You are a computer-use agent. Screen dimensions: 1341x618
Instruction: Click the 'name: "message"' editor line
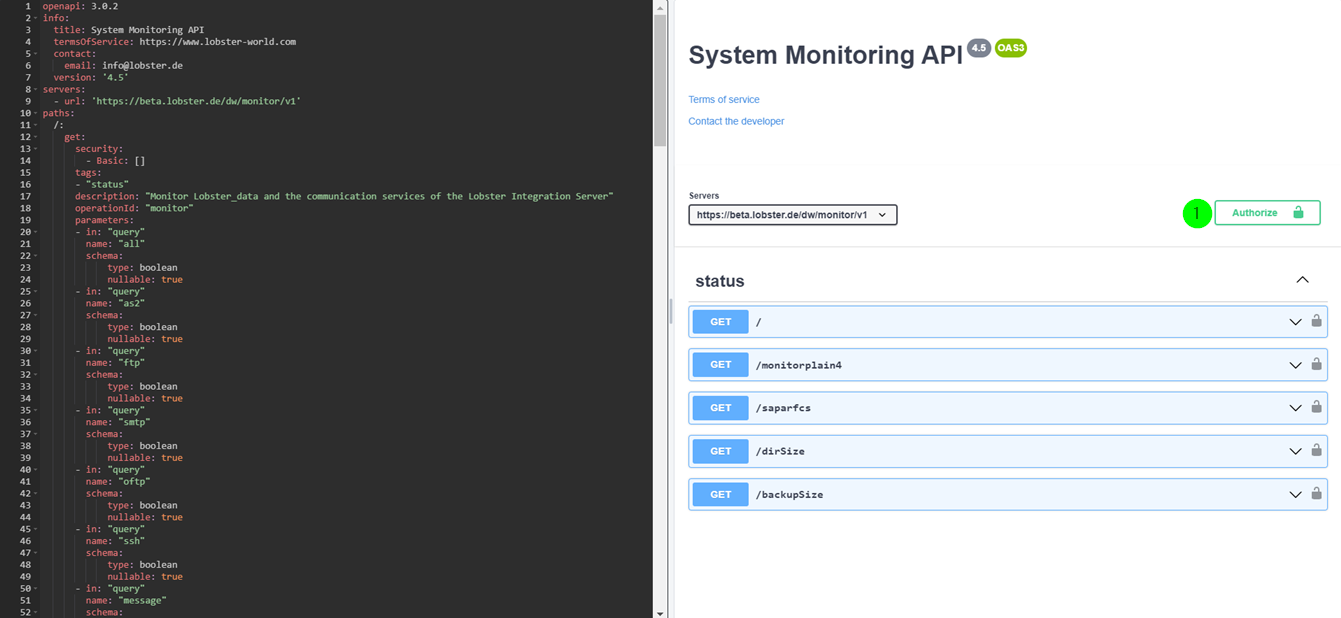tap(126, 600)
